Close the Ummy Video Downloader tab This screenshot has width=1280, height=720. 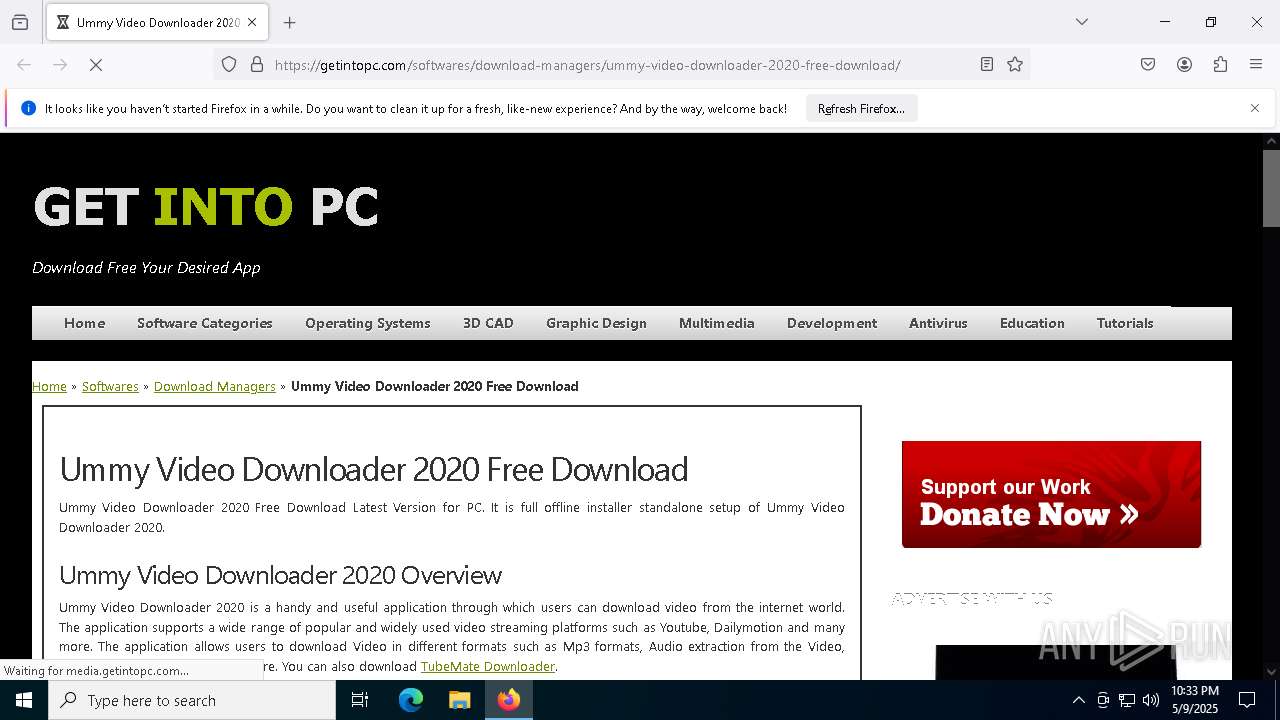(x=252, y=22)
